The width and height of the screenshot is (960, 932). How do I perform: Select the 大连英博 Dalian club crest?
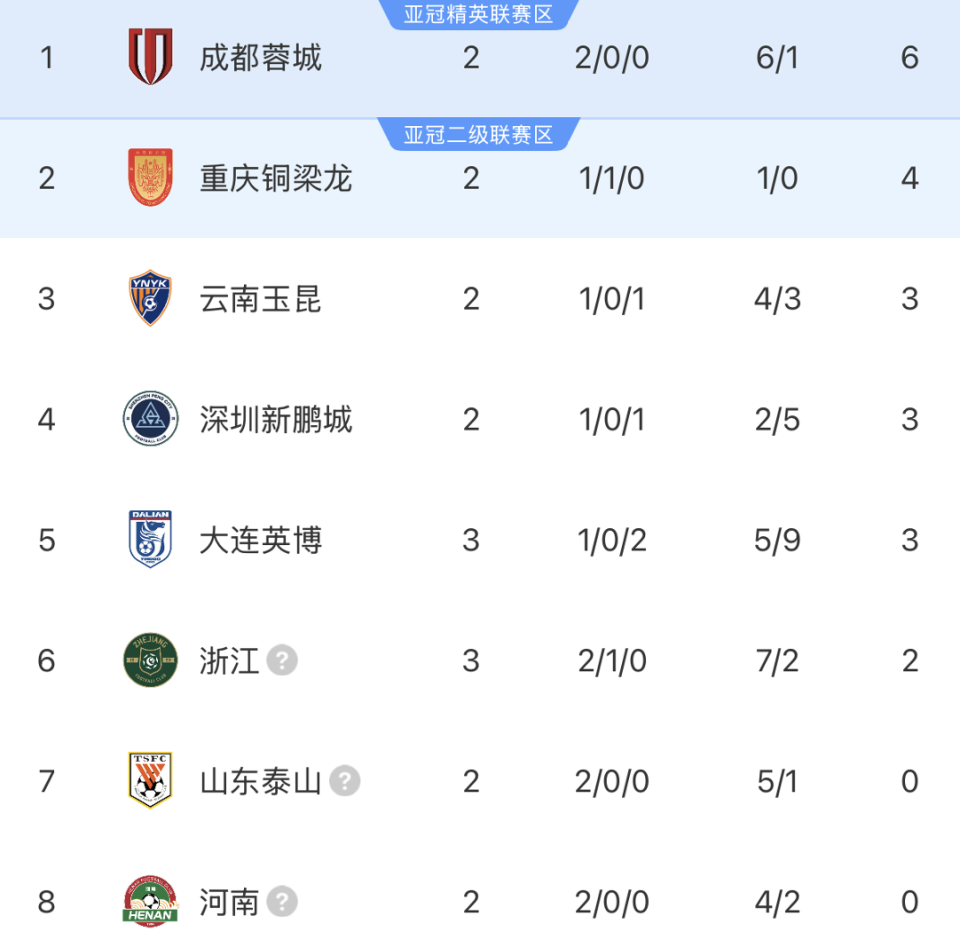tap(148, 540)
